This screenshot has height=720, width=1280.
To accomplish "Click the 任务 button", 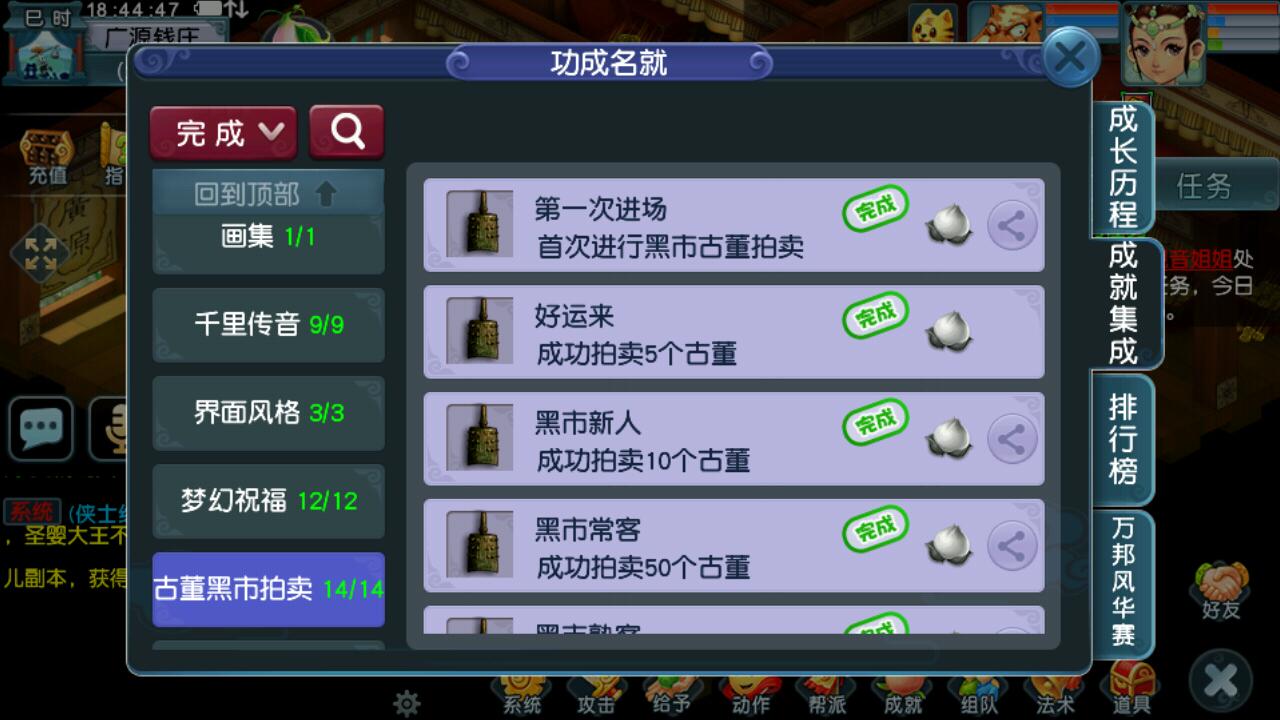I will [1205, 186].
